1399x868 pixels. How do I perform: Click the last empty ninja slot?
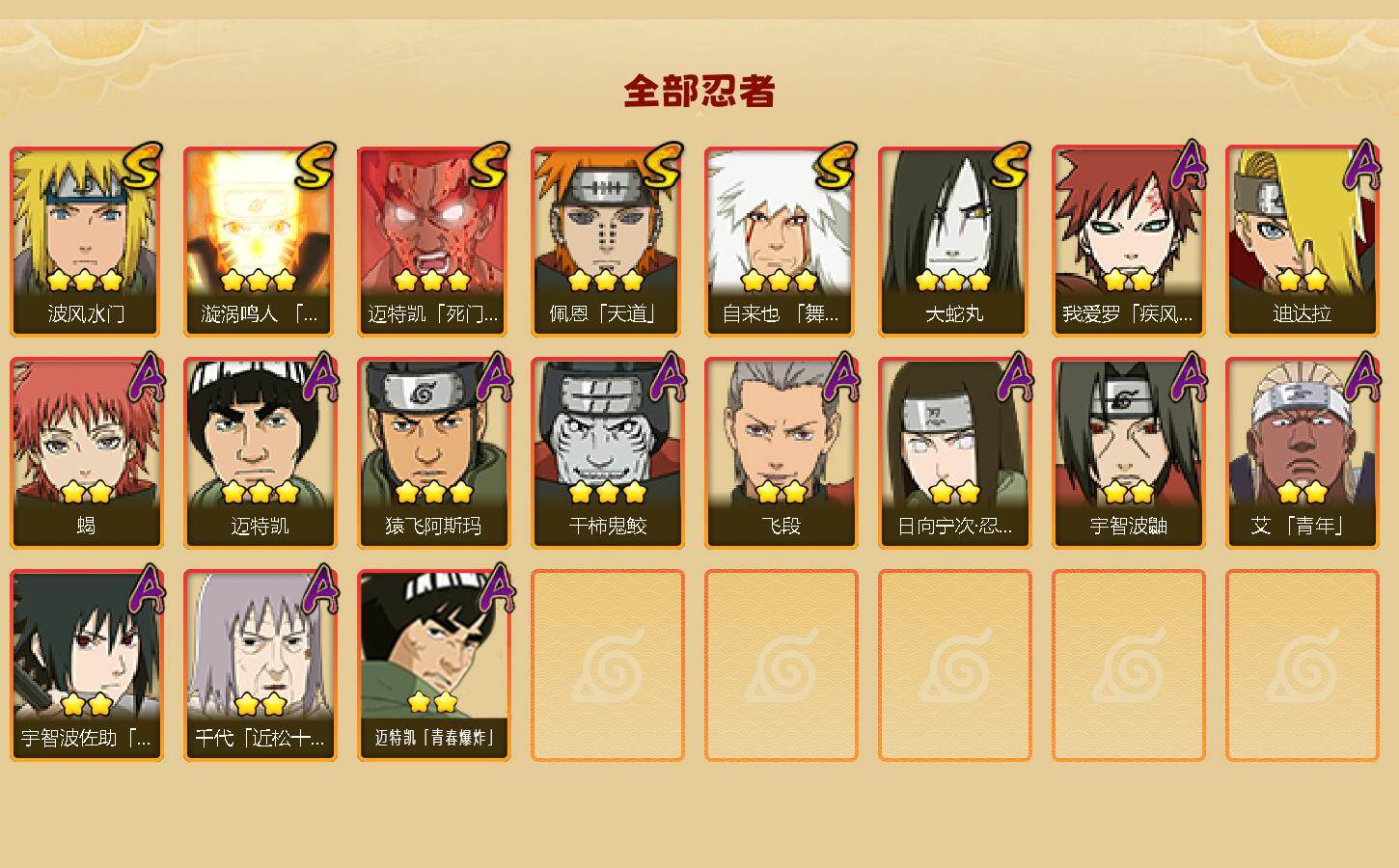click(1303, 665)
